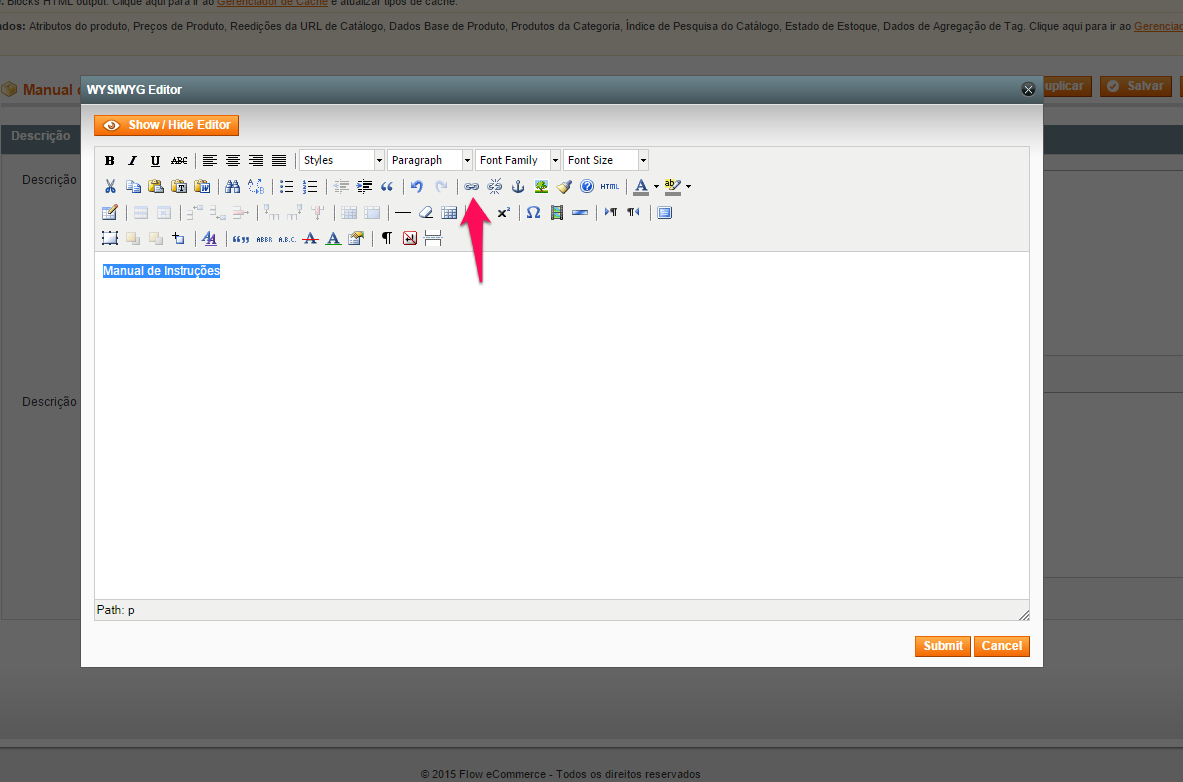Image resolution: width=1183 pixels, height=782 pixels.
Task: Open editor help question icon
Action: pyautogui.click(x=587, y=186)
